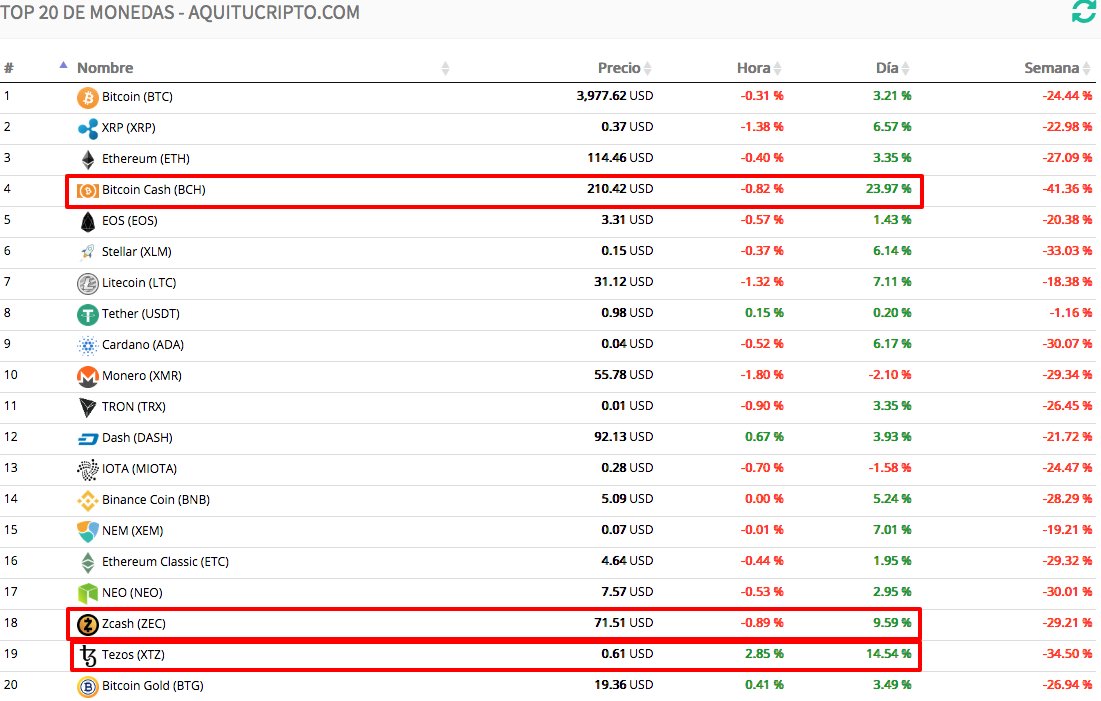This screenshot has width=1101, height=701.
Task: Click the Tether coin logo
Action: pos(88,315)
